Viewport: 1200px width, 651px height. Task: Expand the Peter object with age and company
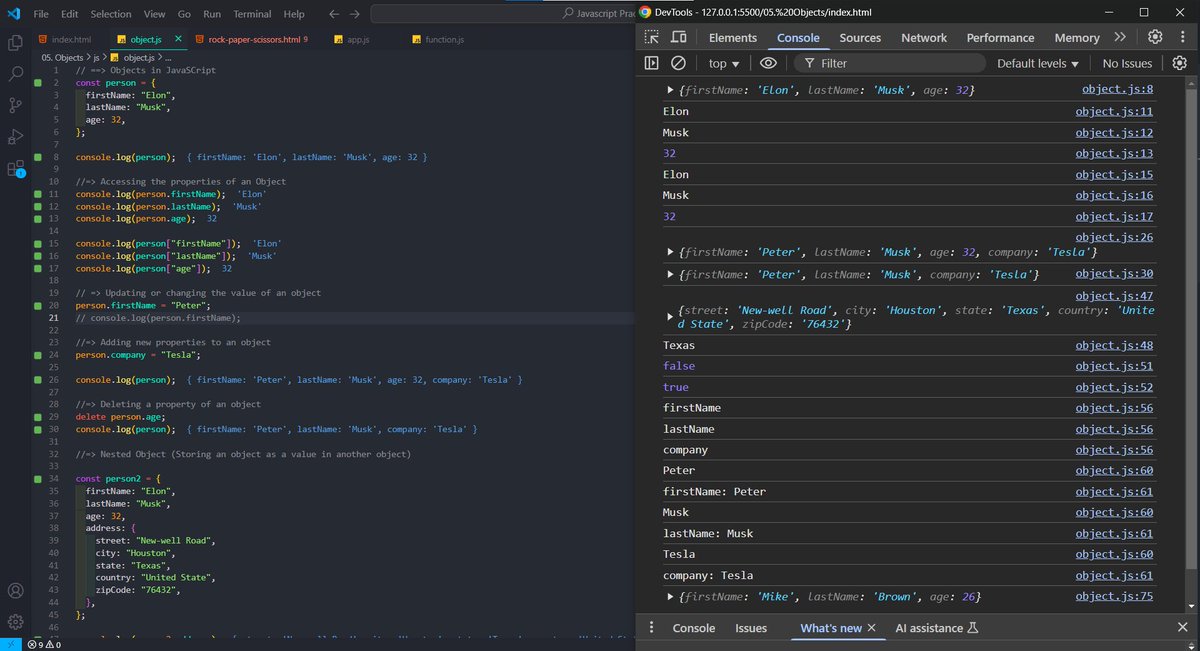click(670, 253)
